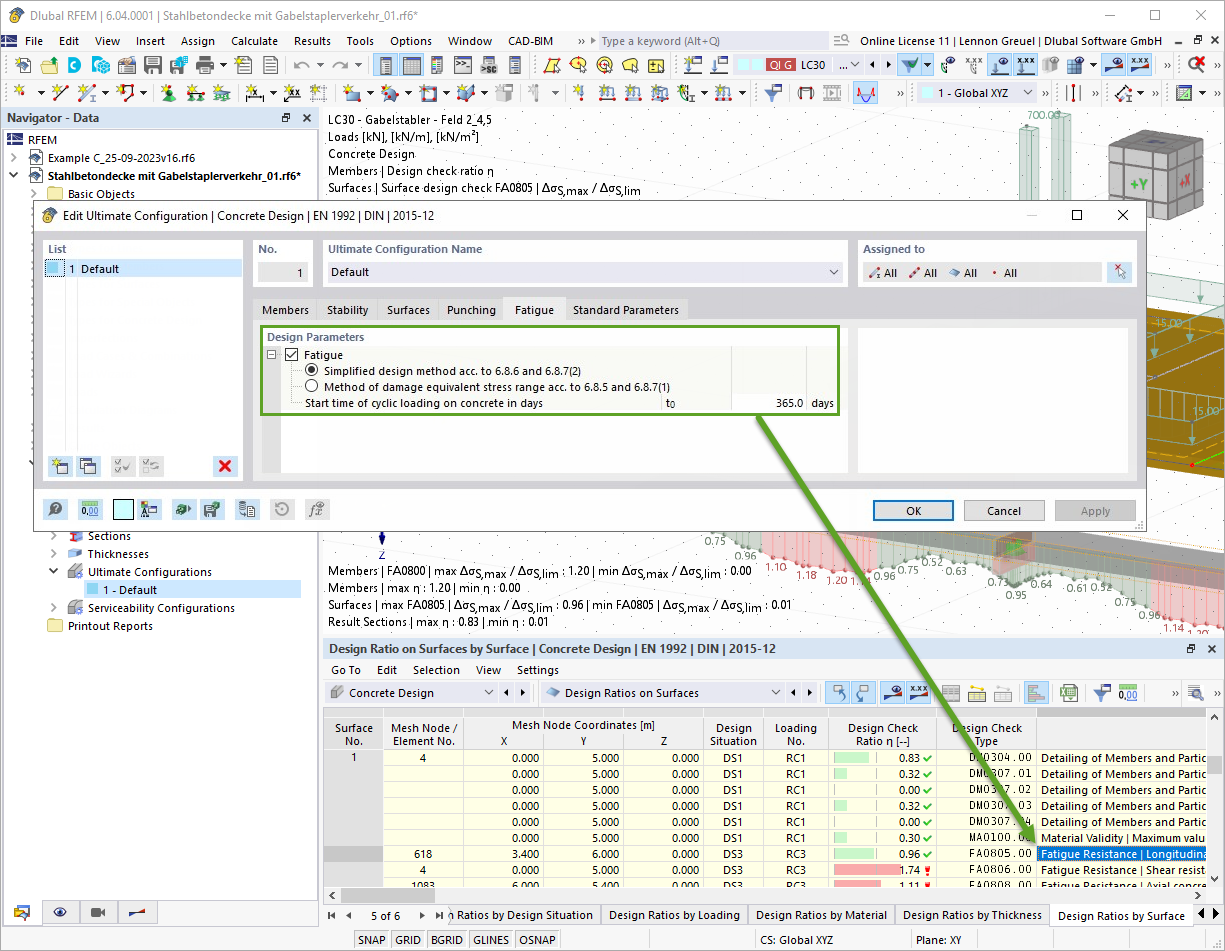Click the select objects cursor icon near Assigned to
This screenshot has height=951, width=1225.
click(x=1119, y=272)
